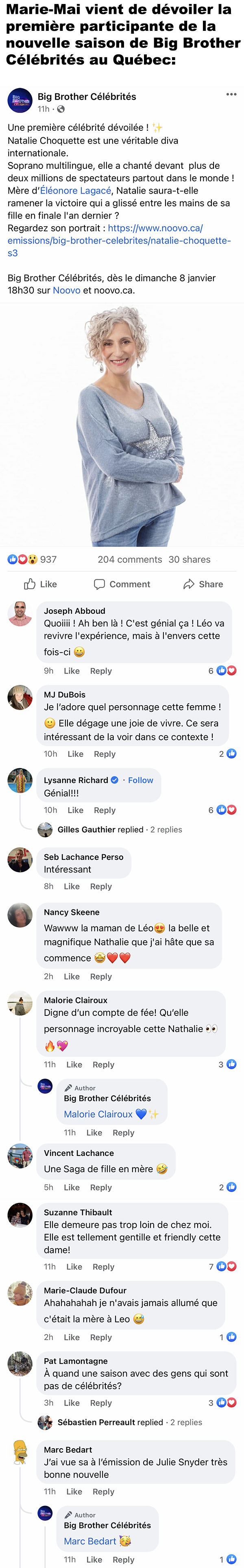Click the Share arrow icon

tap(189, 584)
